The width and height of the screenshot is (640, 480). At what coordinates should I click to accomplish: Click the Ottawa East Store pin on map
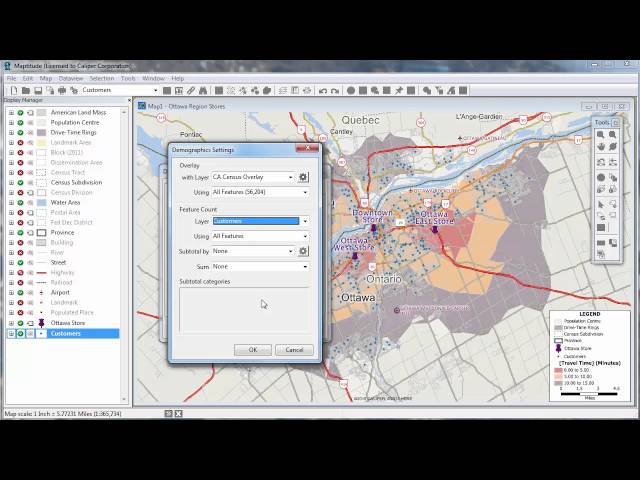coord(435,230)
